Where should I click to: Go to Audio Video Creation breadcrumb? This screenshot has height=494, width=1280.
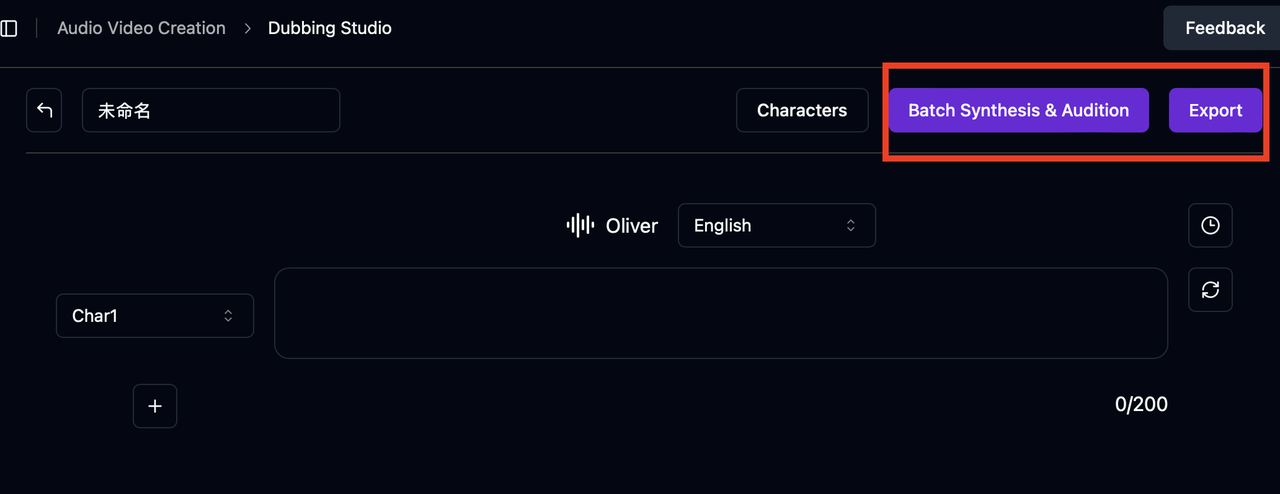141,28
